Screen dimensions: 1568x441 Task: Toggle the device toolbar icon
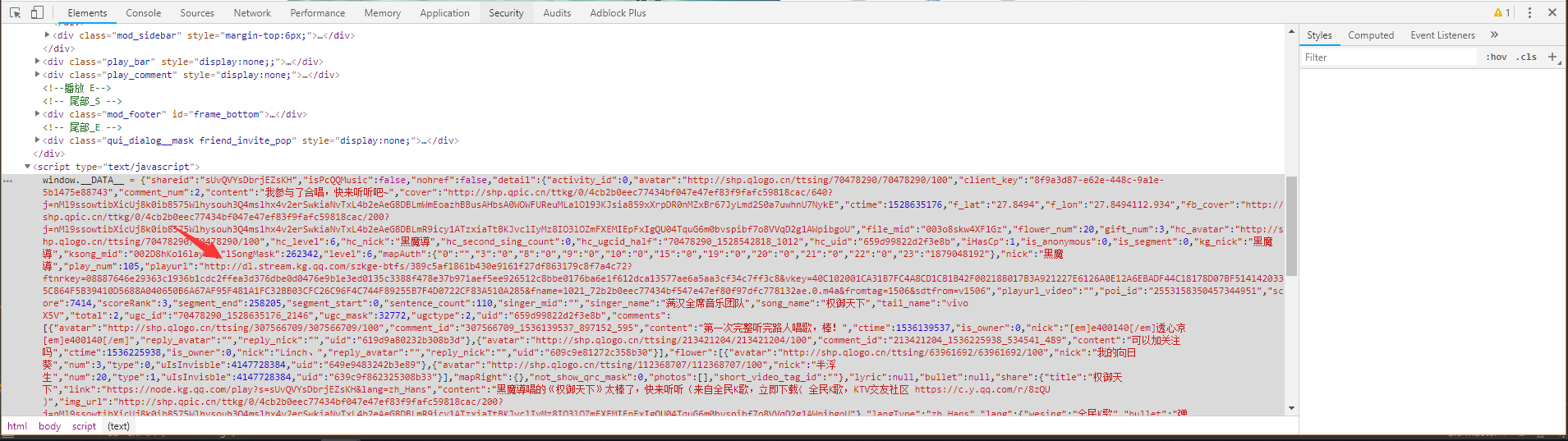pyautogui.click(x=37, y=12)
